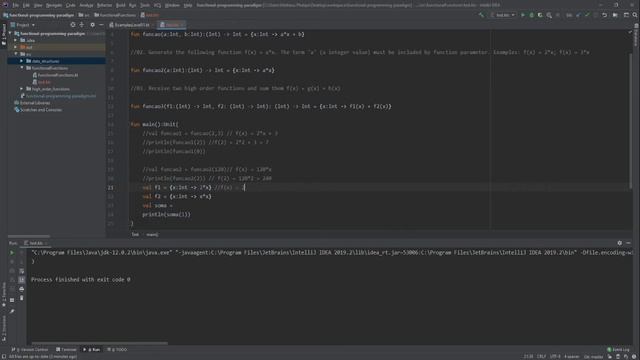Expand the out folder arrow
640x360 pixels.
pos(16,47)
